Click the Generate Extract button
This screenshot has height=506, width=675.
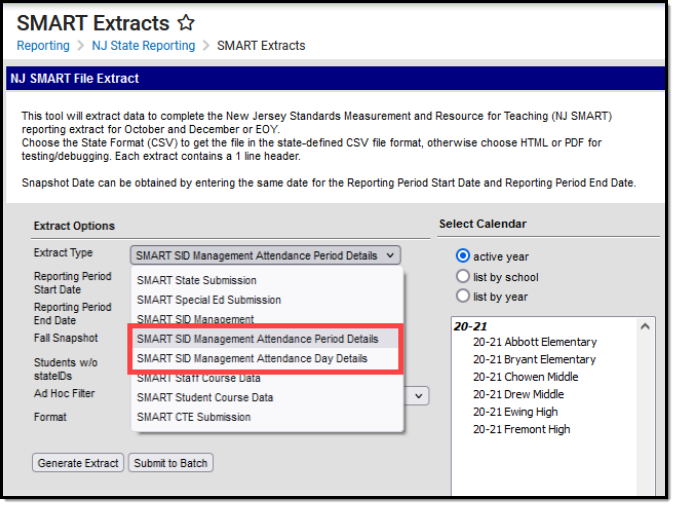[78, 463]
